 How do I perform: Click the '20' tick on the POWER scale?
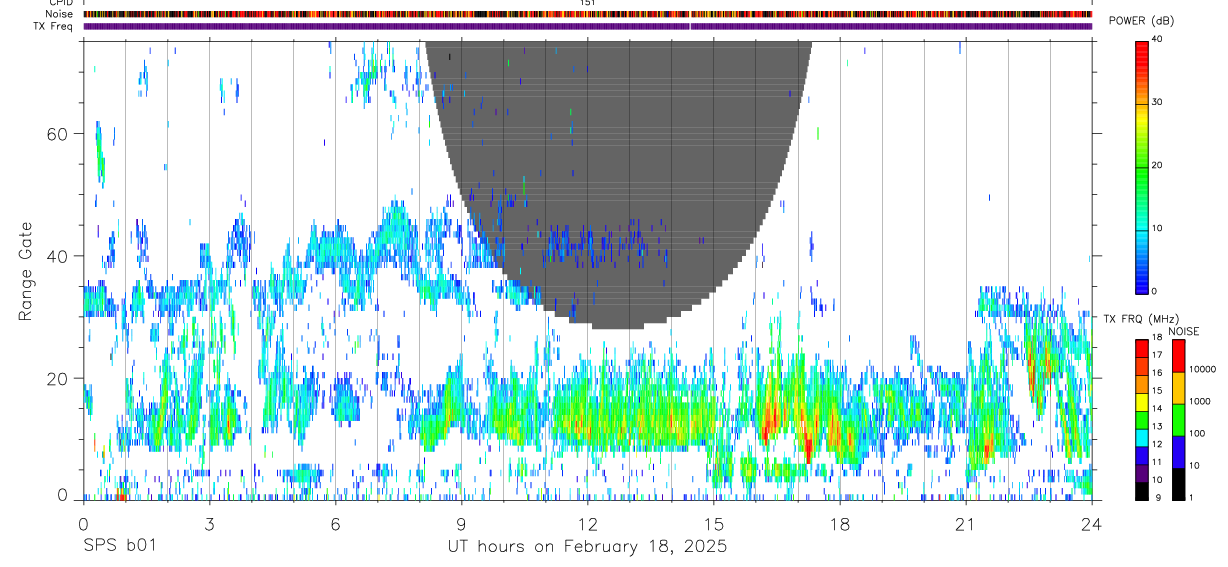[1158, 166]
